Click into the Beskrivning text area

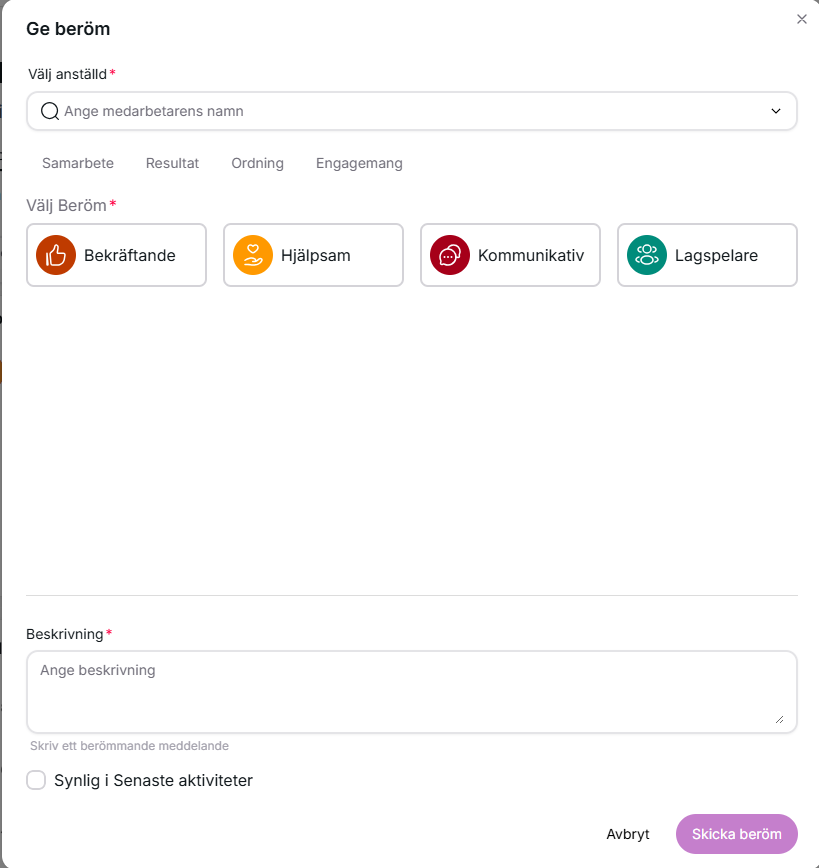coord(400,692)
